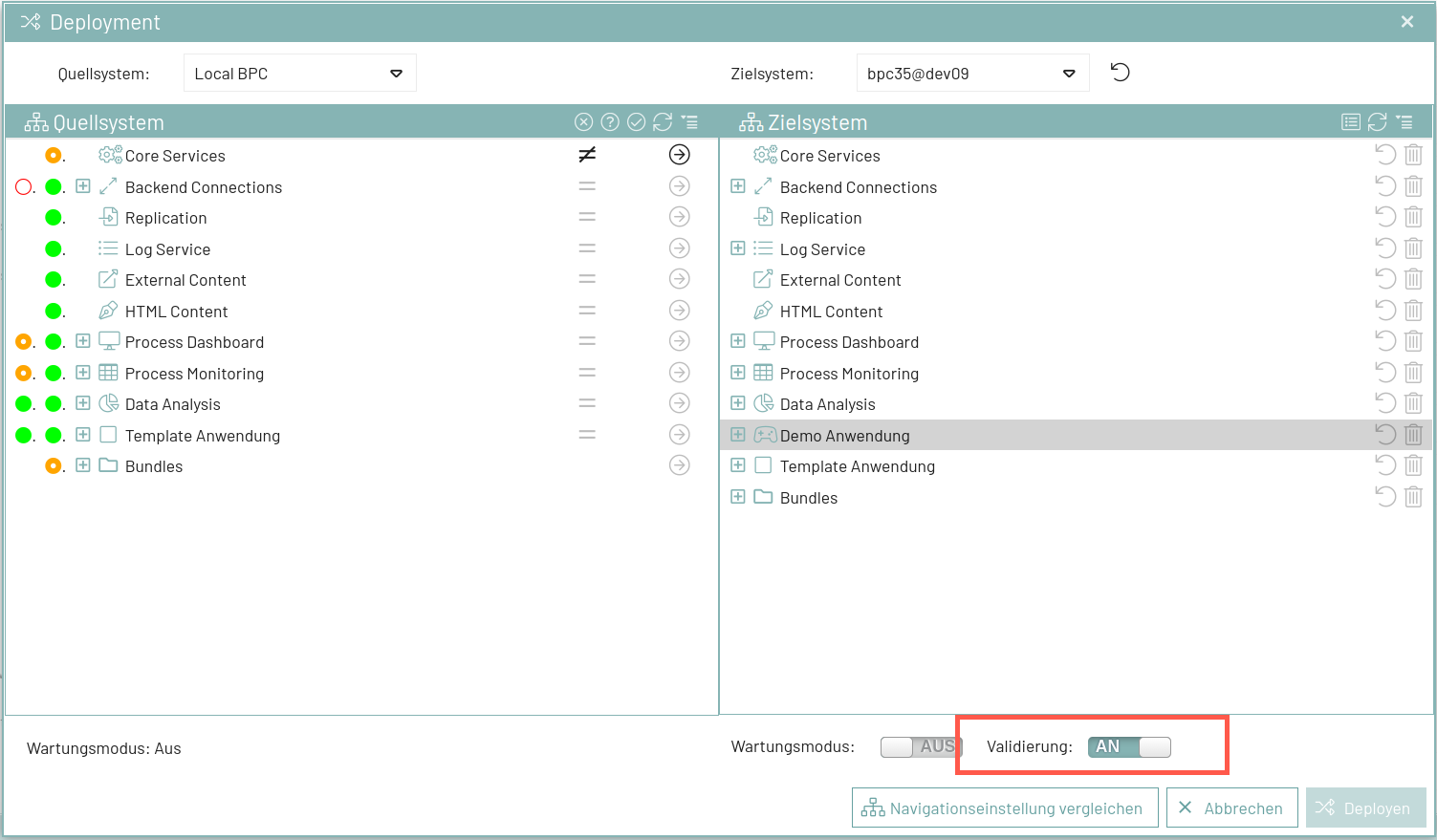Click the deploy arrow for Backend Connections
Image resolution: width=1437 pixels, height=840 pixels.
click(680, 186)
